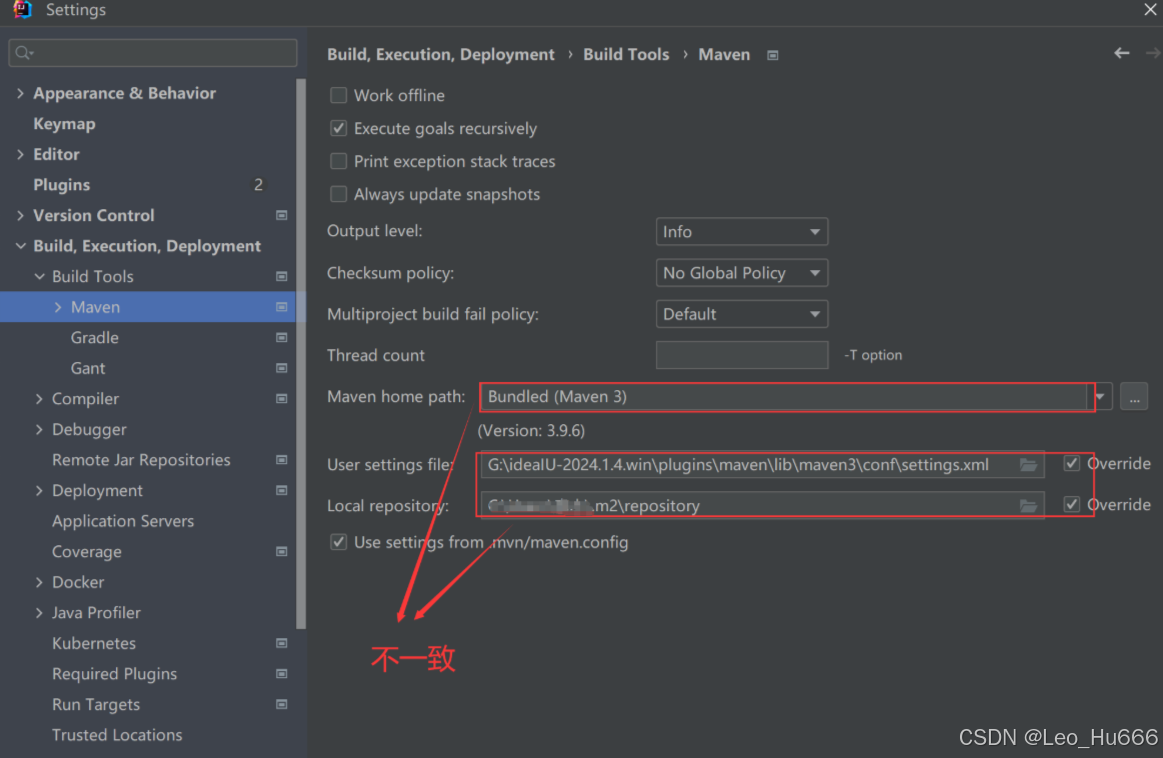Click the project icon on Build Tools row
The height and width of the screenshot is (758, 1163).
282,276
